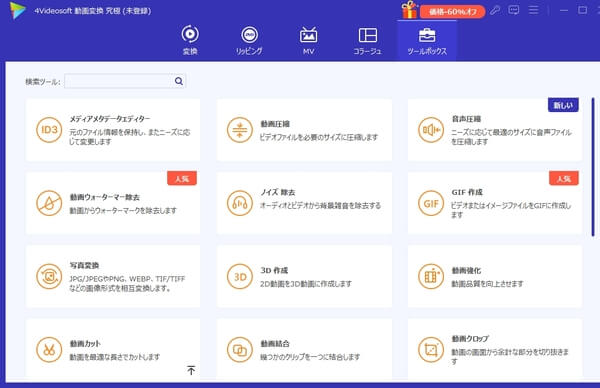
Task: Open the feedback chat bubble icon
Action: (x=514, y=10)
